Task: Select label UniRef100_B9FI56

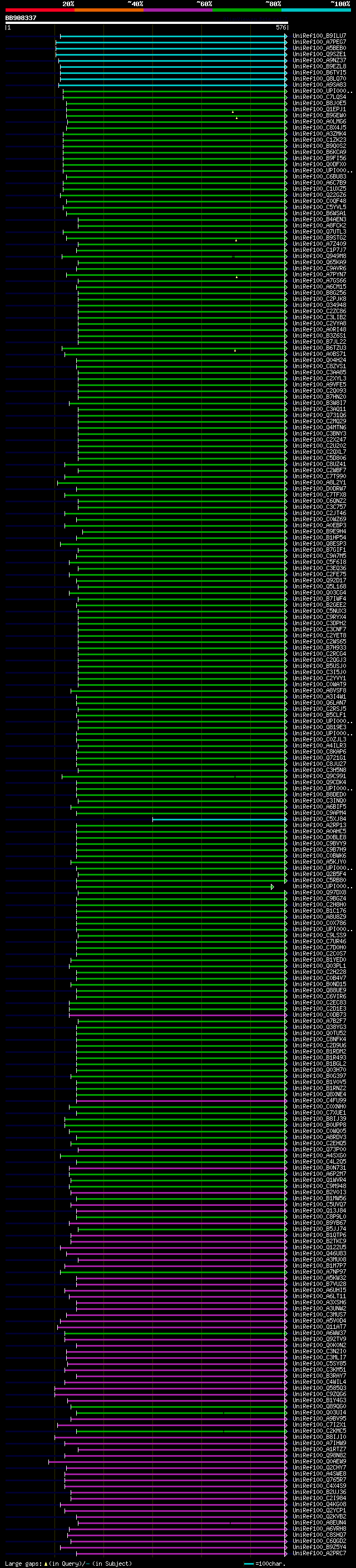Action: tap(319, 159)
